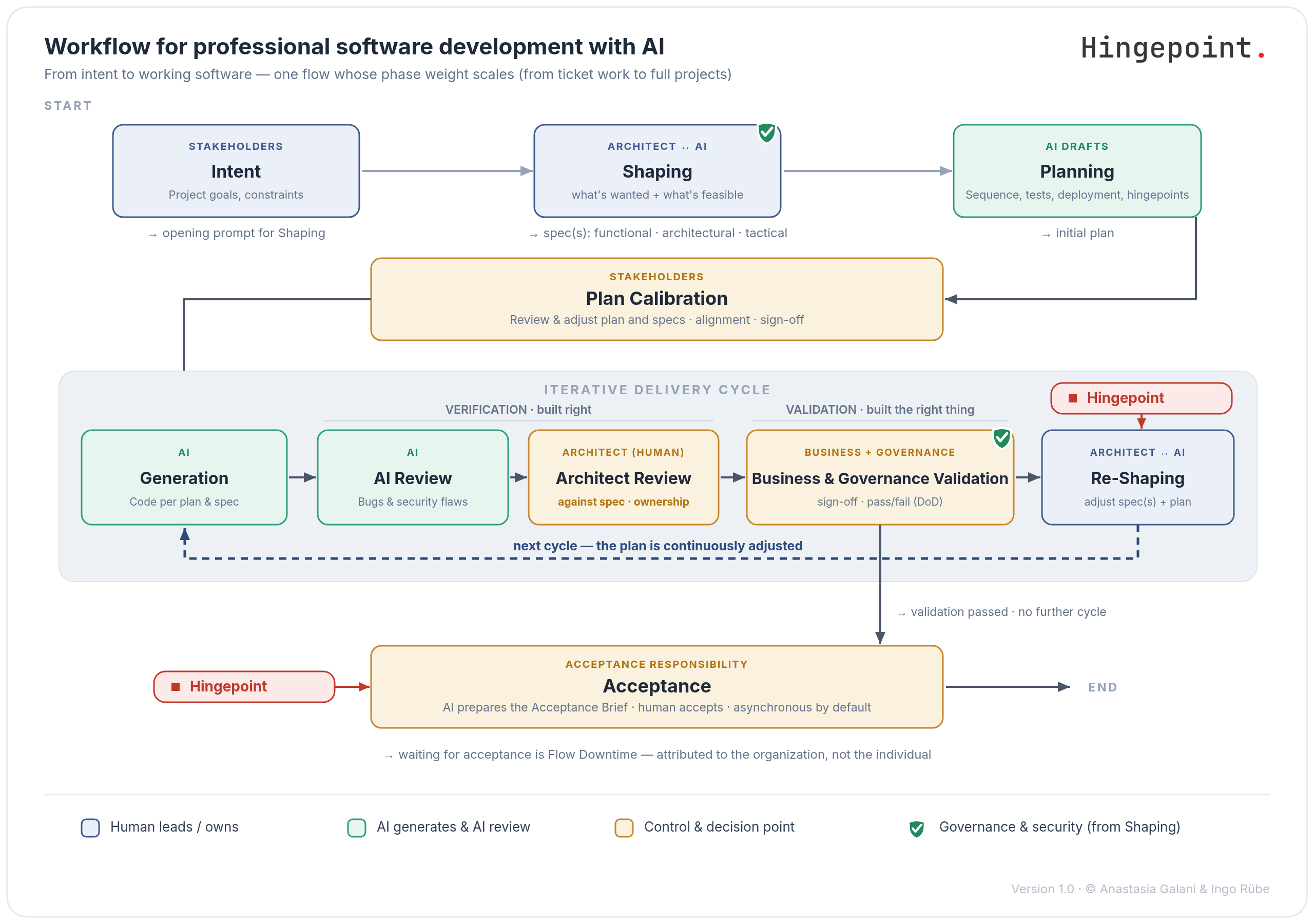Click 'AI DRAFTS' role label

click(1077, 147)
